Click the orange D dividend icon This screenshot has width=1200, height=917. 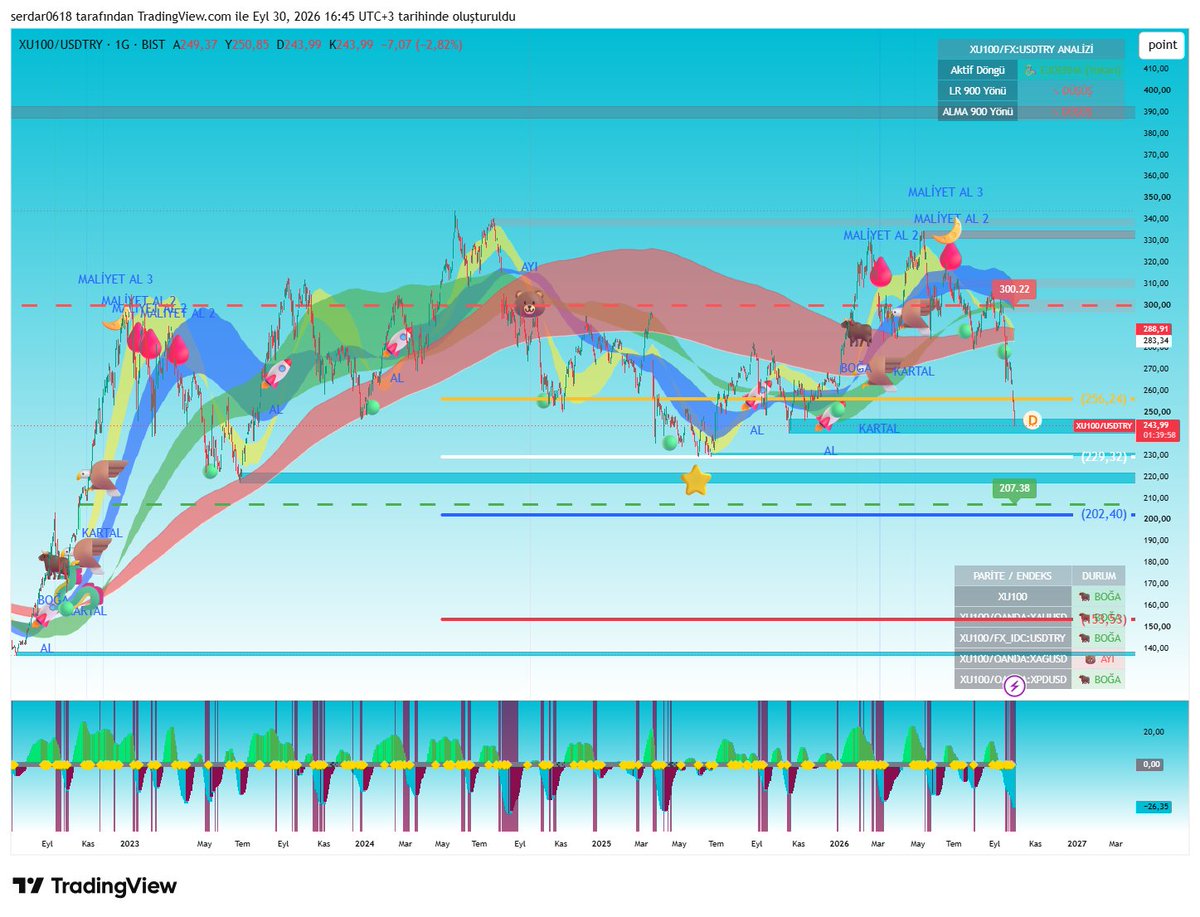click(1033, 420)
